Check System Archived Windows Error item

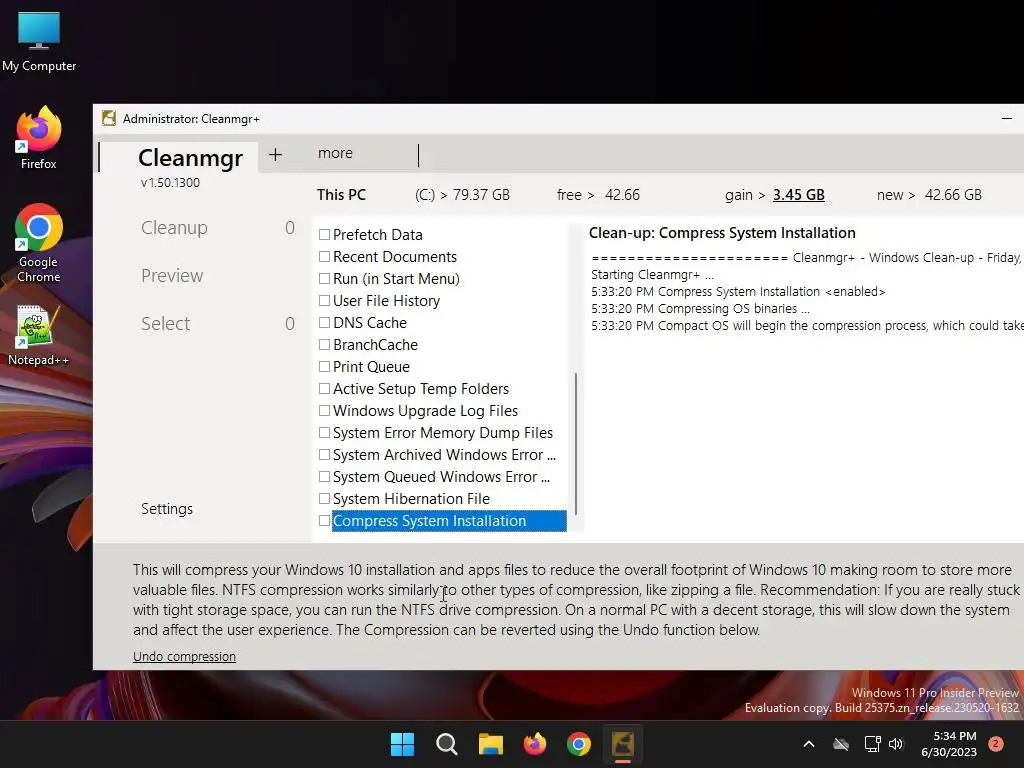pyautogui.click(x=324, y=455)
